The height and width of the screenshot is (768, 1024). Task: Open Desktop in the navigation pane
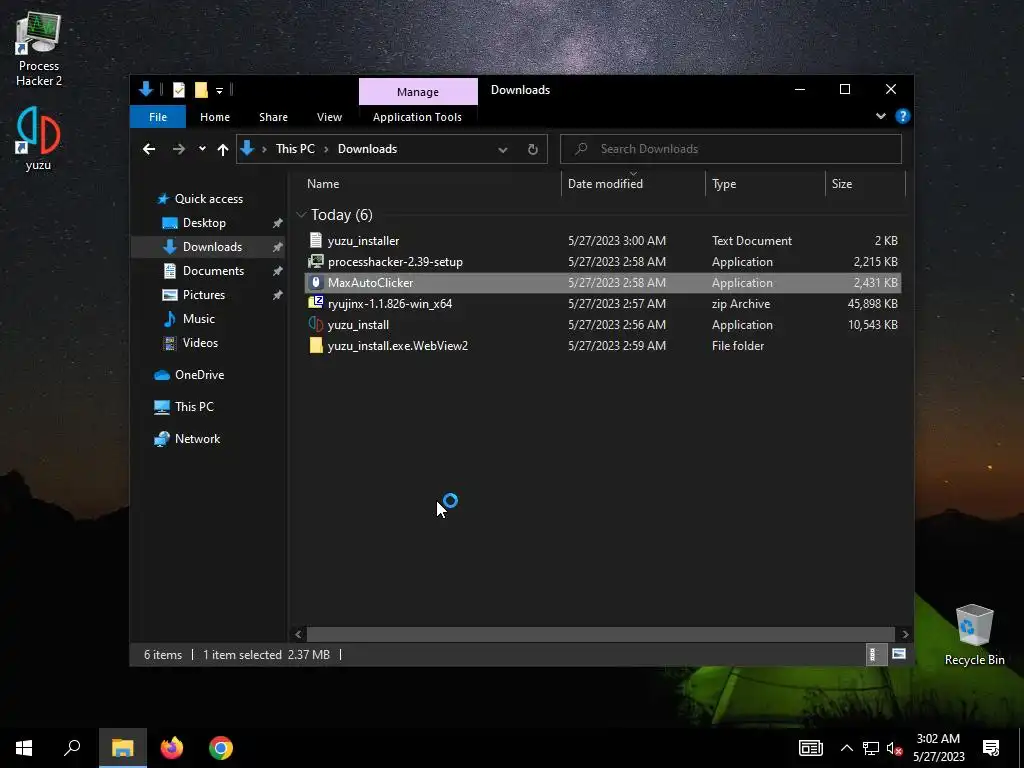(204, 223)
